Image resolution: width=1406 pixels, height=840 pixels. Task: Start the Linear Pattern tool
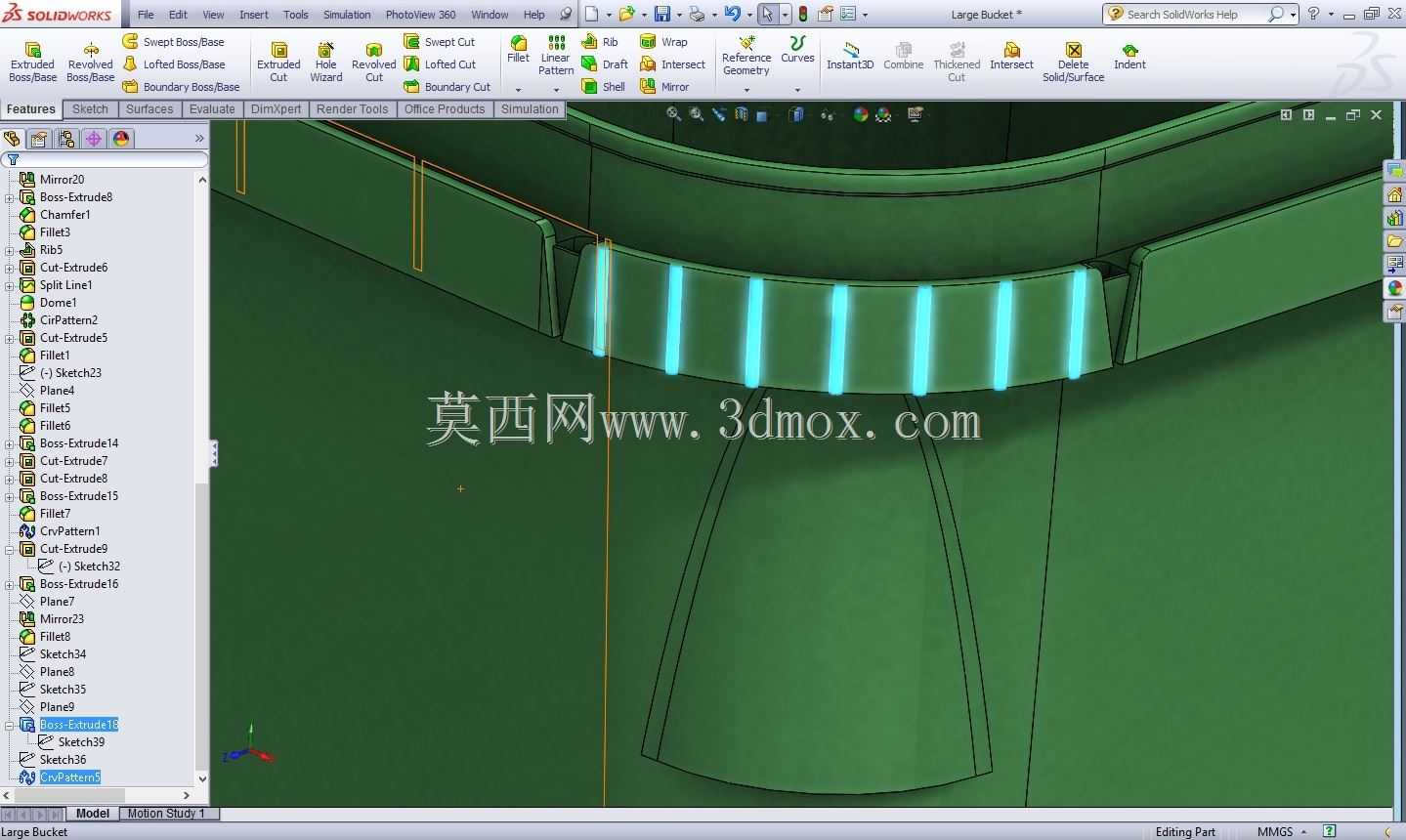click(x=556, y=55)
